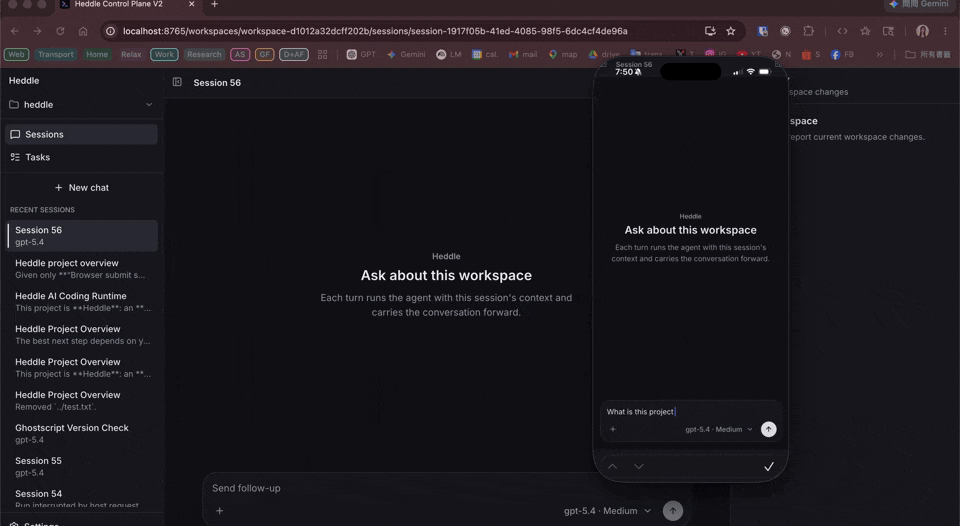The width and height of the screenshot is (960, 526).
Task: Click the plus icon in phone composer
Action: [x=613, y=429]
